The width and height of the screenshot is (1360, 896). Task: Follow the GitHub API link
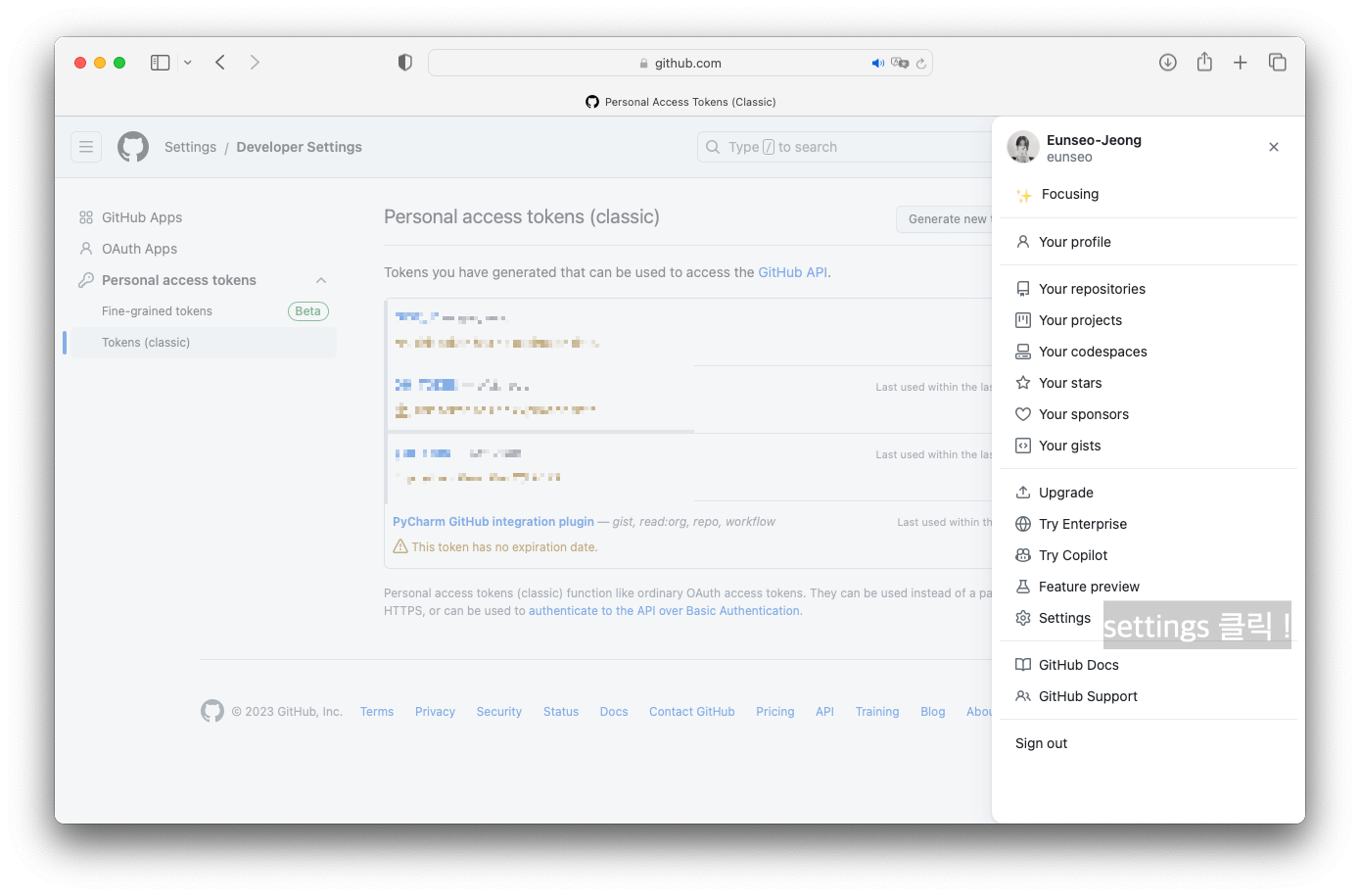792,272
